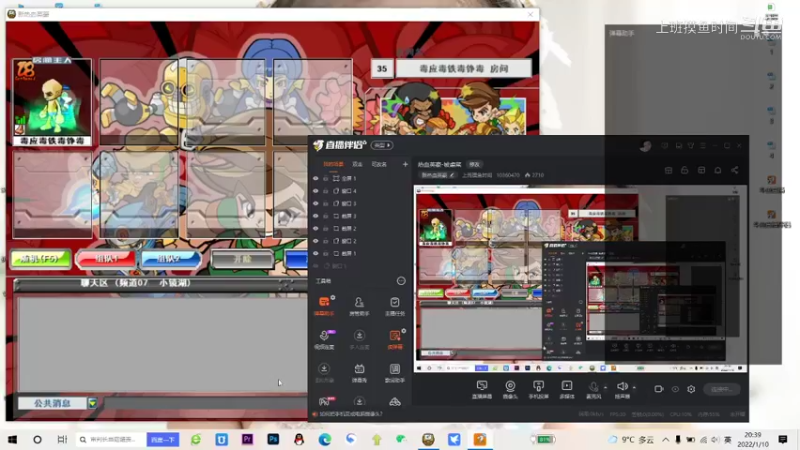Click the stream preview thumbnail area
The image size is (800, 450).
click(x=580, y=279)
